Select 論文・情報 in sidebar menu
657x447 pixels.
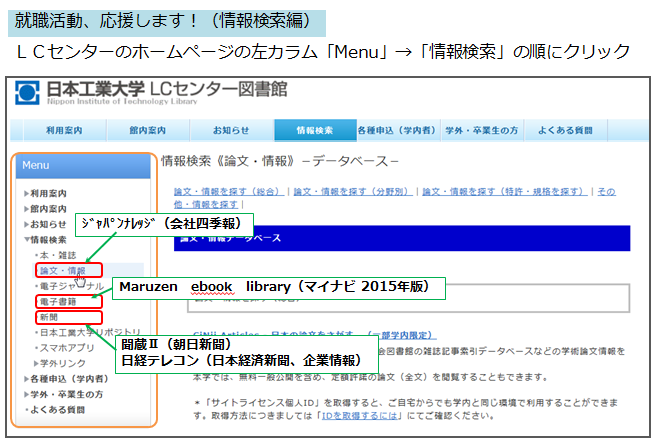61,270
